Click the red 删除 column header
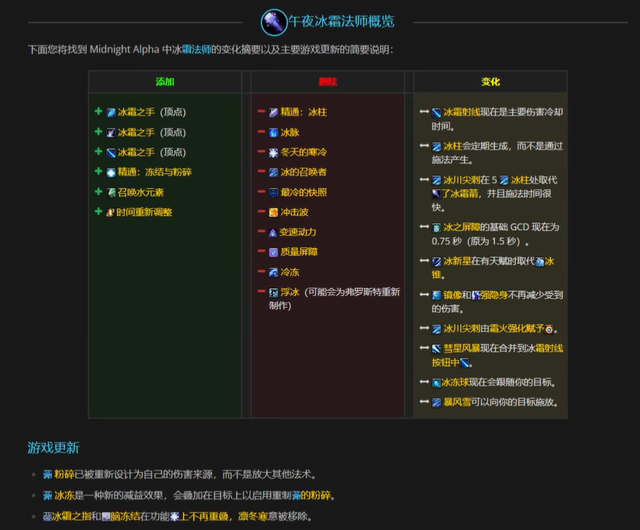Viewport: 640px width, 530px height. pos(328,82)
